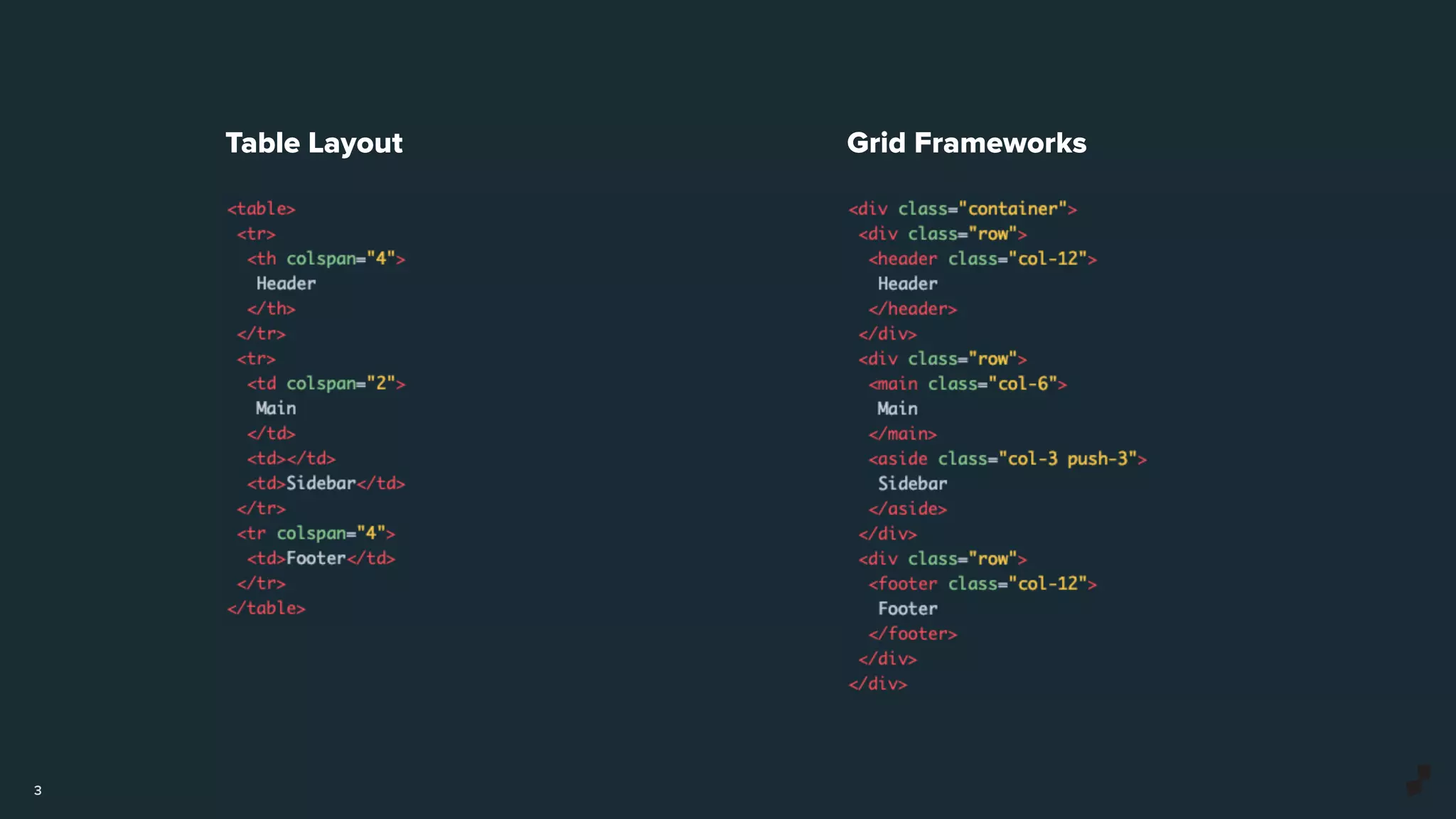The width and height of the screenshot is (1456, 819).
Task: Click the <tr colspan="4"> line
Action: (x=316, y=533)
